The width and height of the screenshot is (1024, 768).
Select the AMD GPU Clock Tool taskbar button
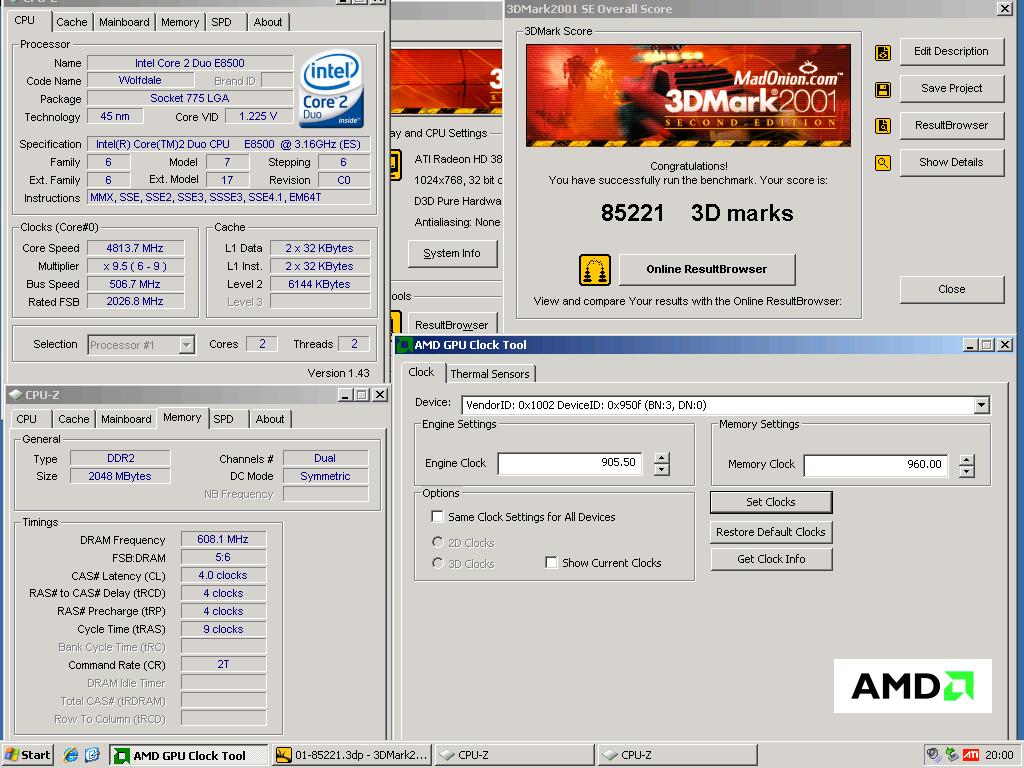tap(189, 755)
